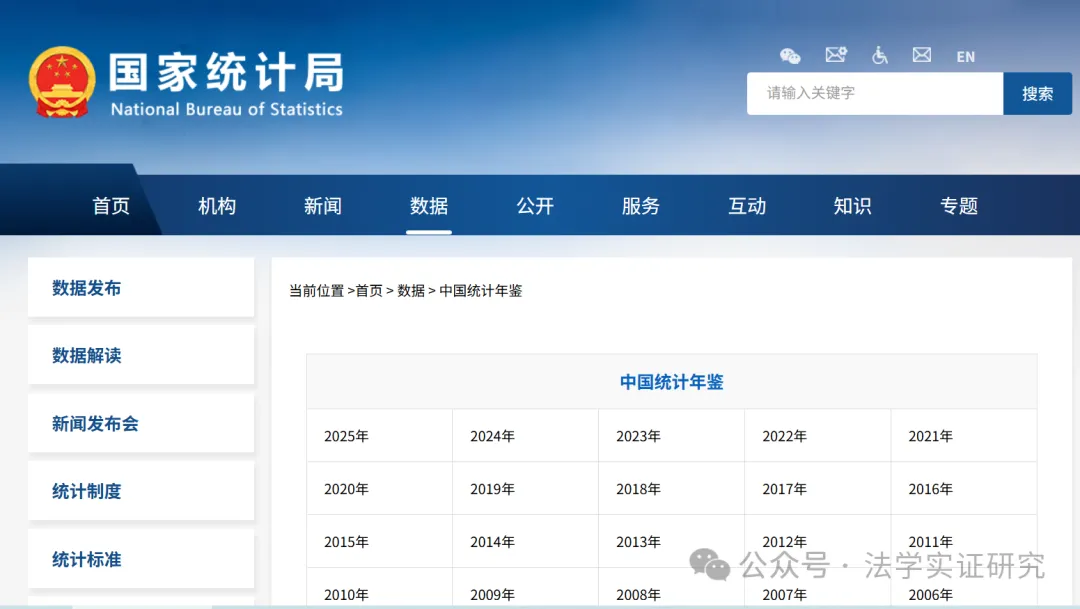The image size is (1080, 609).
Task: Open the 2014年 yearbook
Action: click(x=492, y=542)
